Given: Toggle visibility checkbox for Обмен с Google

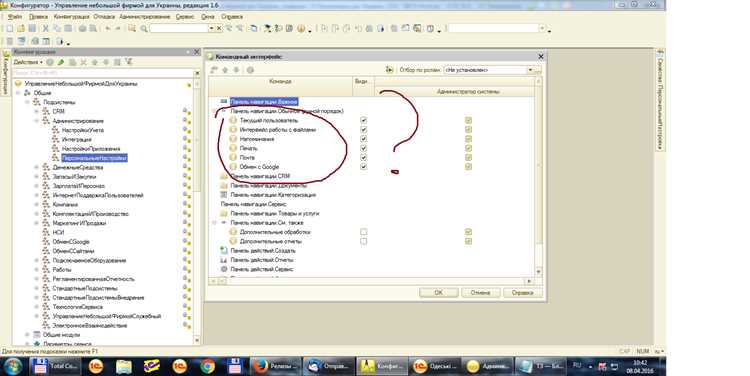Looking at the screenshot, I should (x=364, y=166).
